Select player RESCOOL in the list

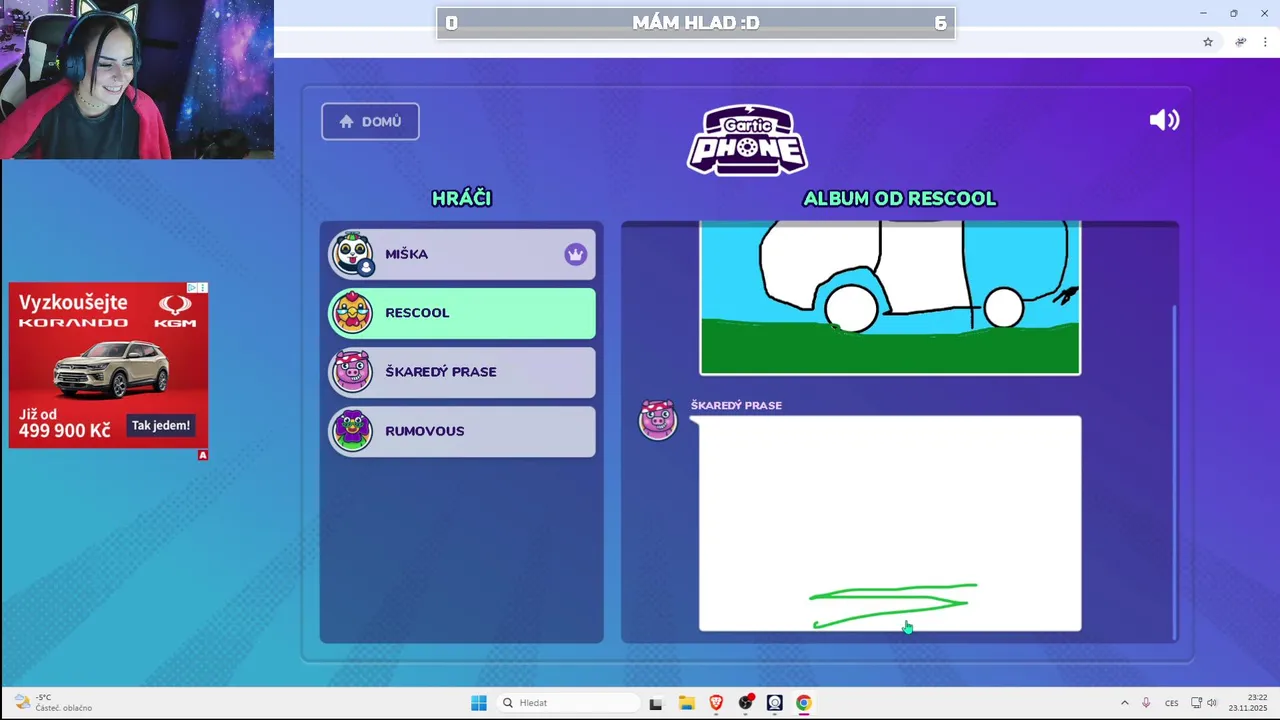tap(462, 313)
